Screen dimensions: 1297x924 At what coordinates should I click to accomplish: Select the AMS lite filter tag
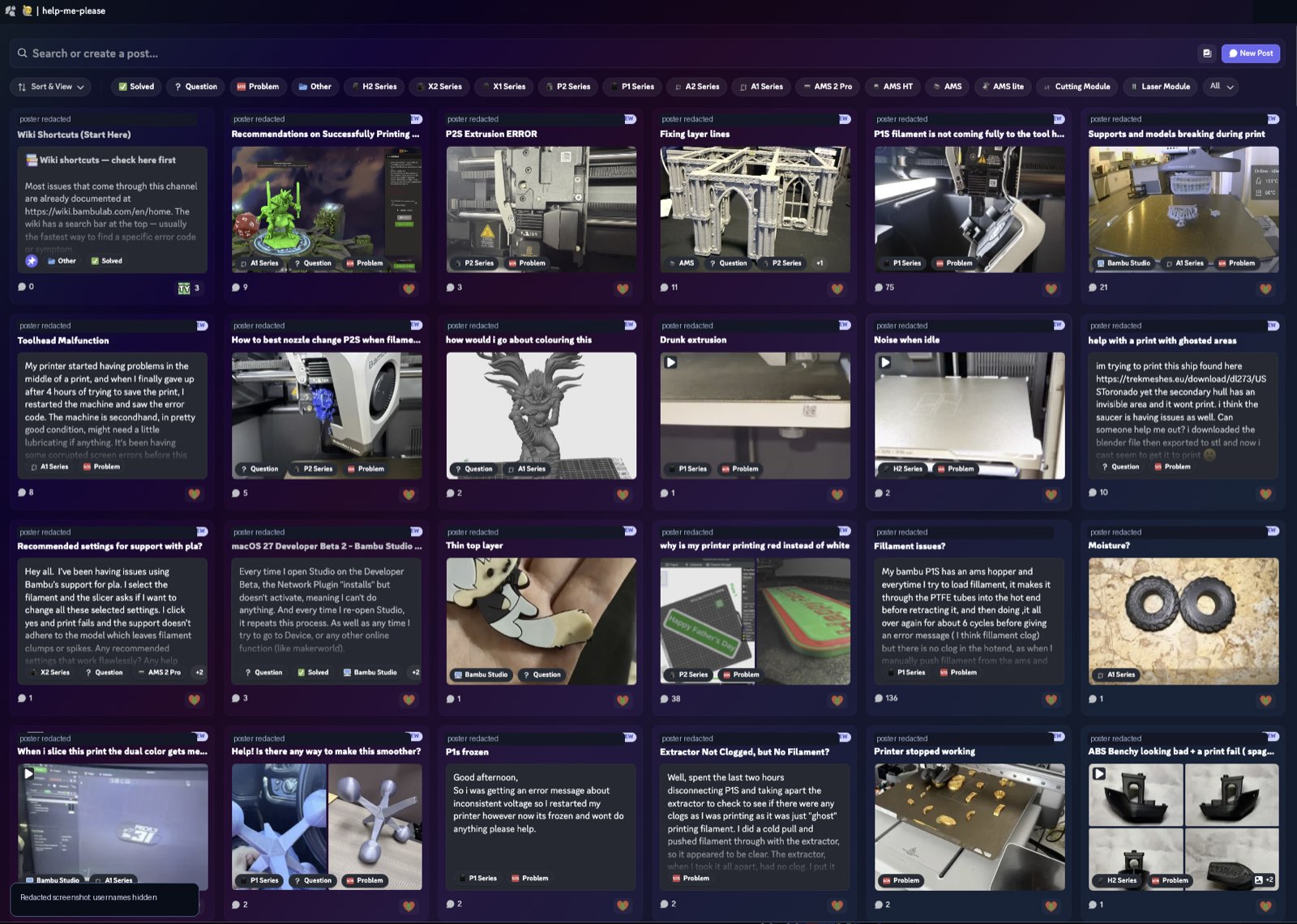pos(1003,87)
